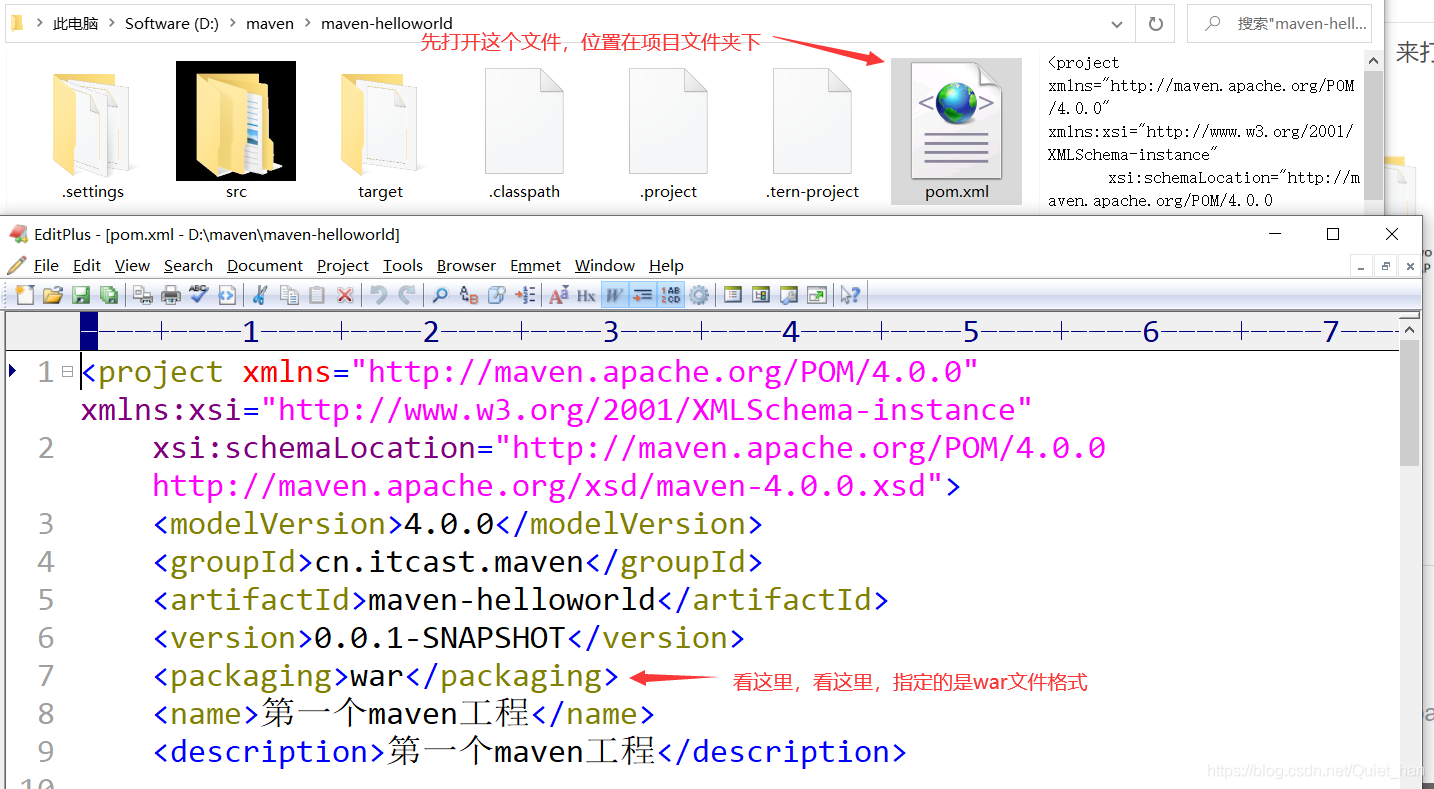Select the target folder in Explorer
Screen dimensions: 1434x789
tap(380, 131)
